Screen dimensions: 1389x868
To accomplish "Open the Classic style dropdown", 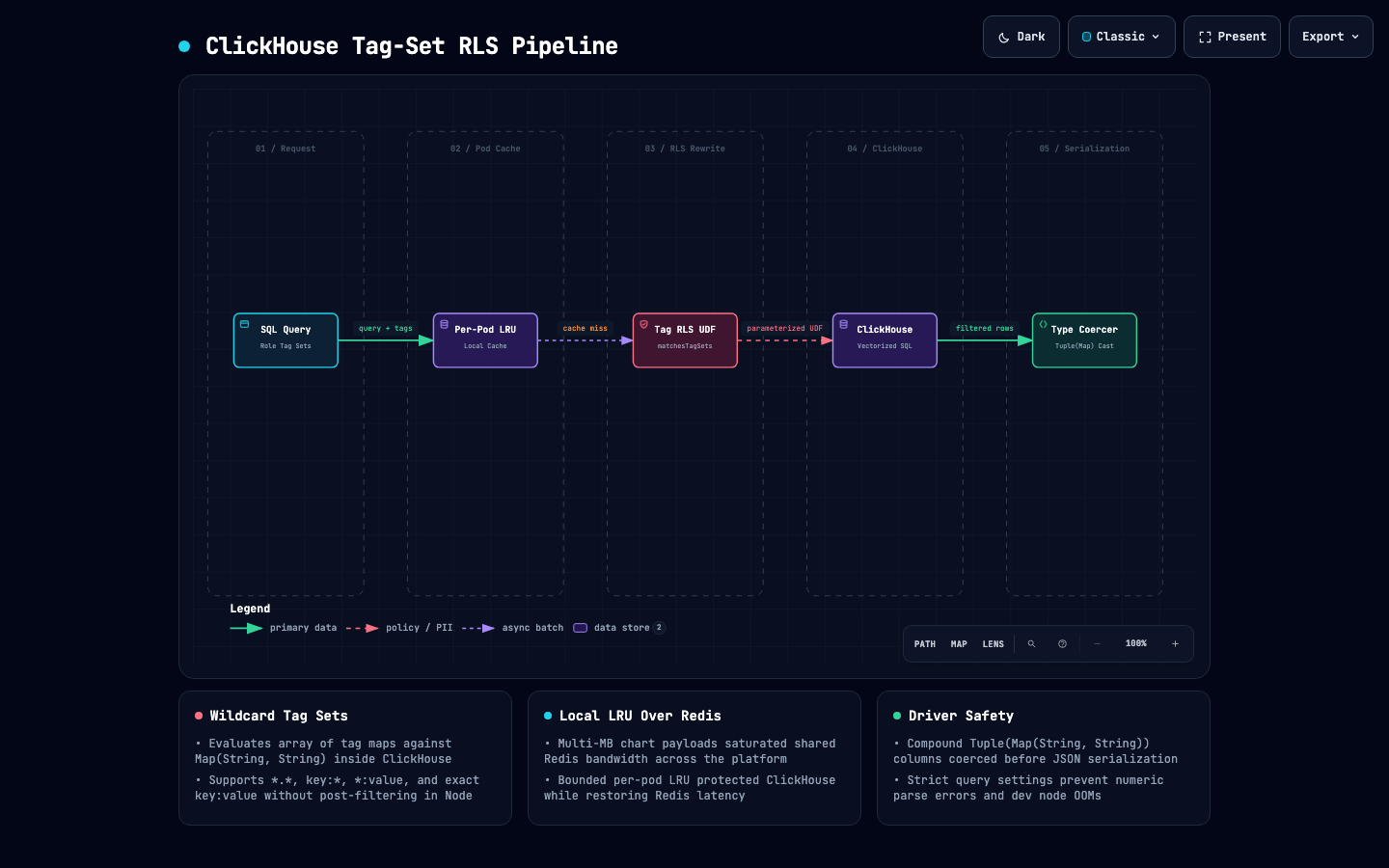I will 1122,37.
